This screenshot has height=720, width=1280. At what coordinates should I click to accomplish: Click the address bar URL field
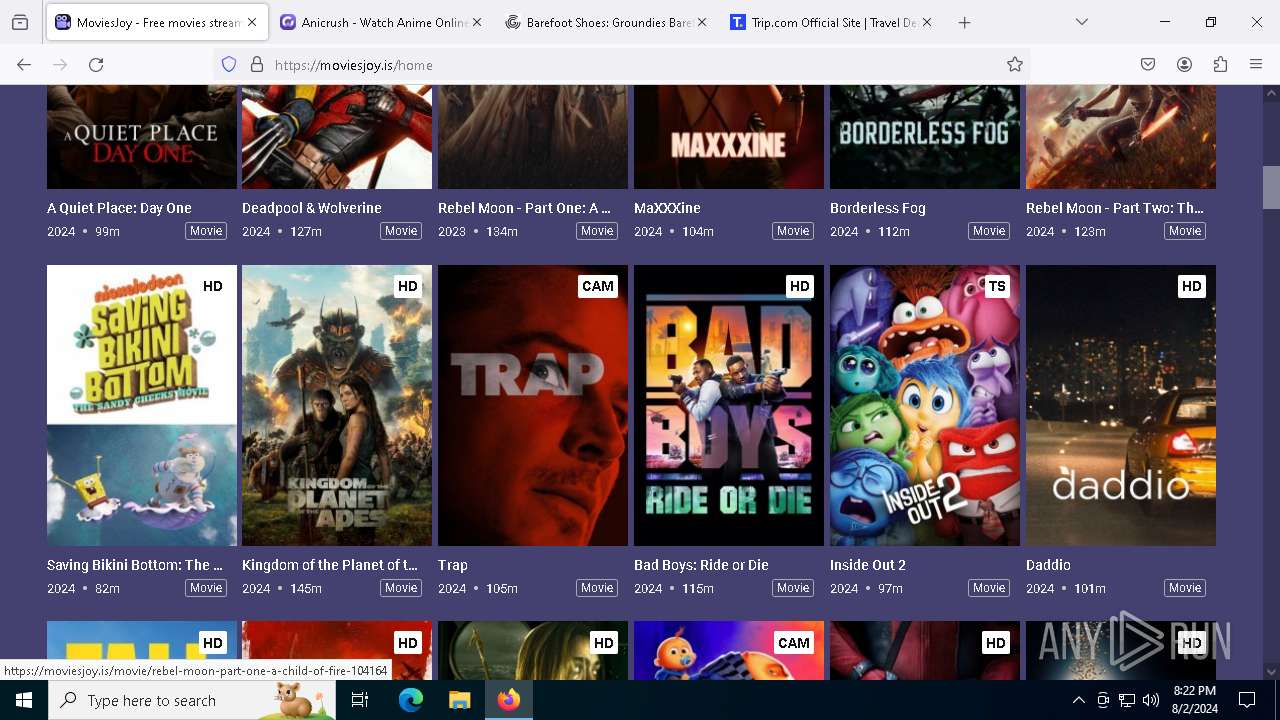point(620,64)
